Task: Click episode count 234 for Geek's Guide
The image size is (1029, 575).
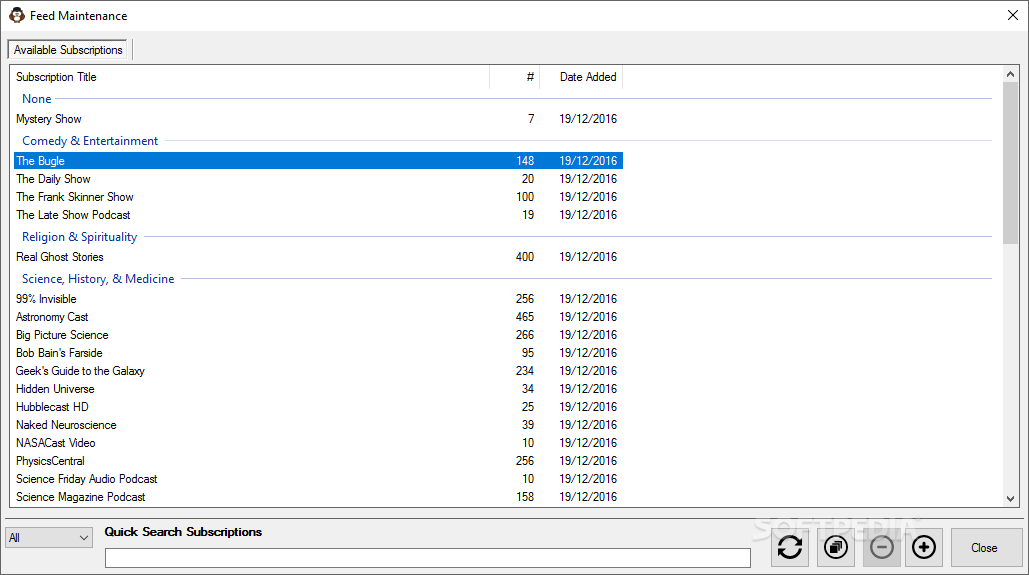Action: [x=525, y=371]
